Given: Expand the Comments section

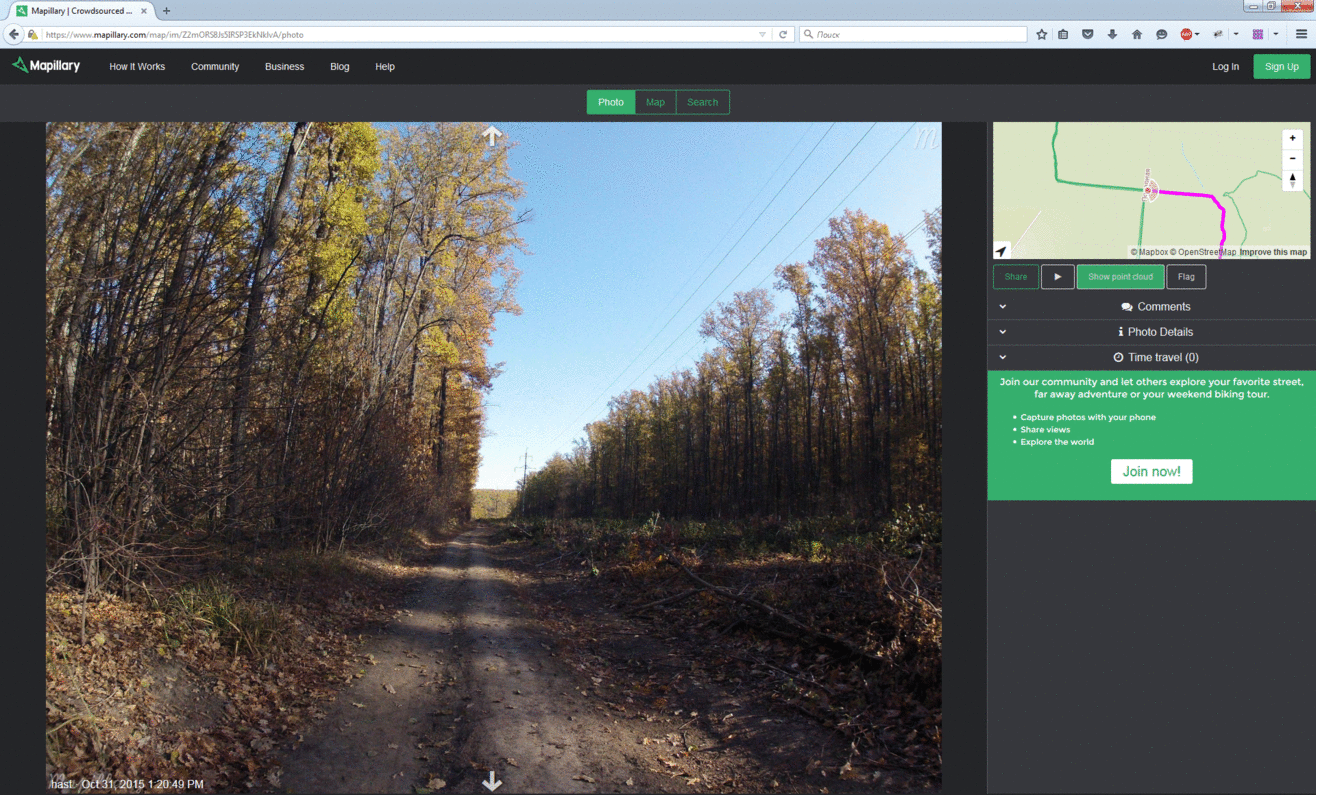Looking at the screenshot, I should point(1155,307).
